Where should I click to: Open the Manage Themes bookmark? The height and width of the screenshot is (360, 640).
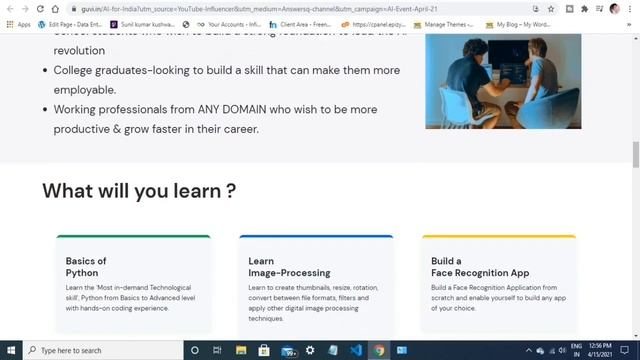pyautogui.click(x=444, y=24)
